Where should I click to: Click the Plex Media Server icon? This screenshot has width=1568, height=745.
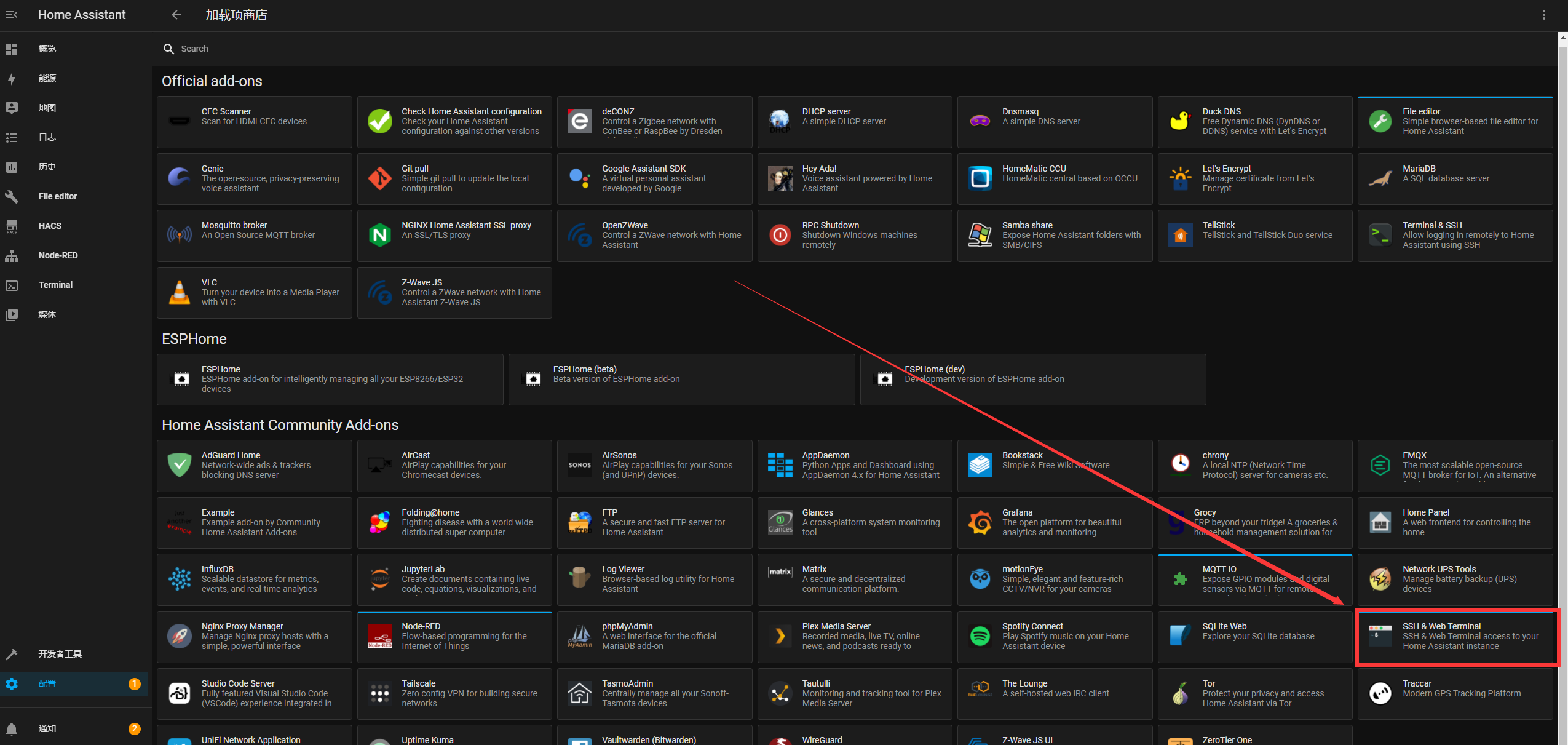tap(780, 636)
